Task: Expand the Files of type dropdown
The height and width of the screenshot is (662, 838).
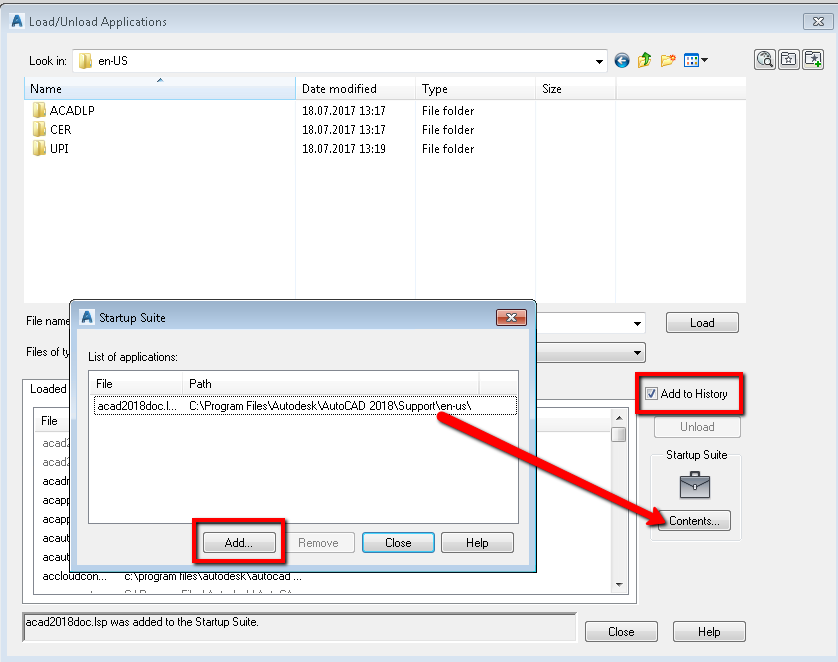Action: (637, 353)
